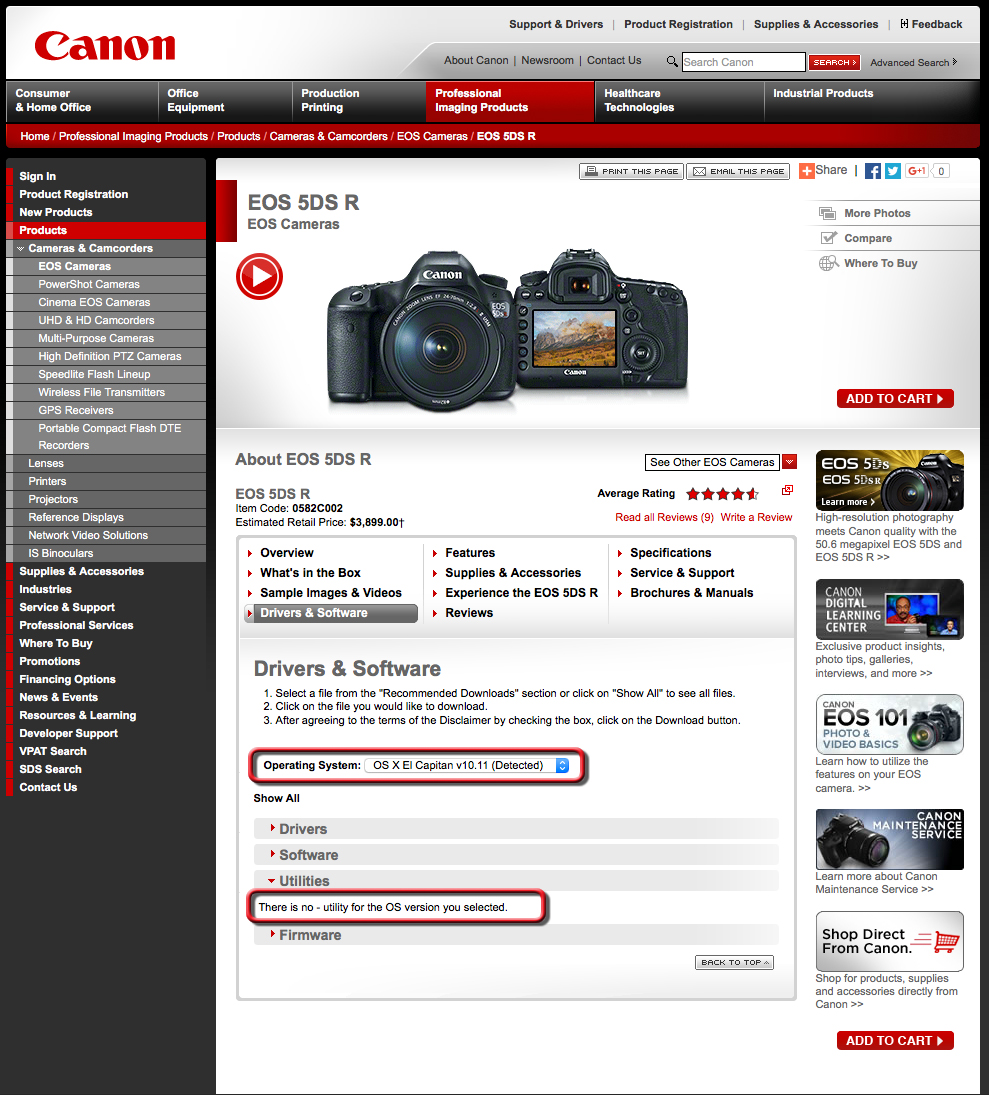
Task: Switch to the Overview tab
Action: (287, 553)
